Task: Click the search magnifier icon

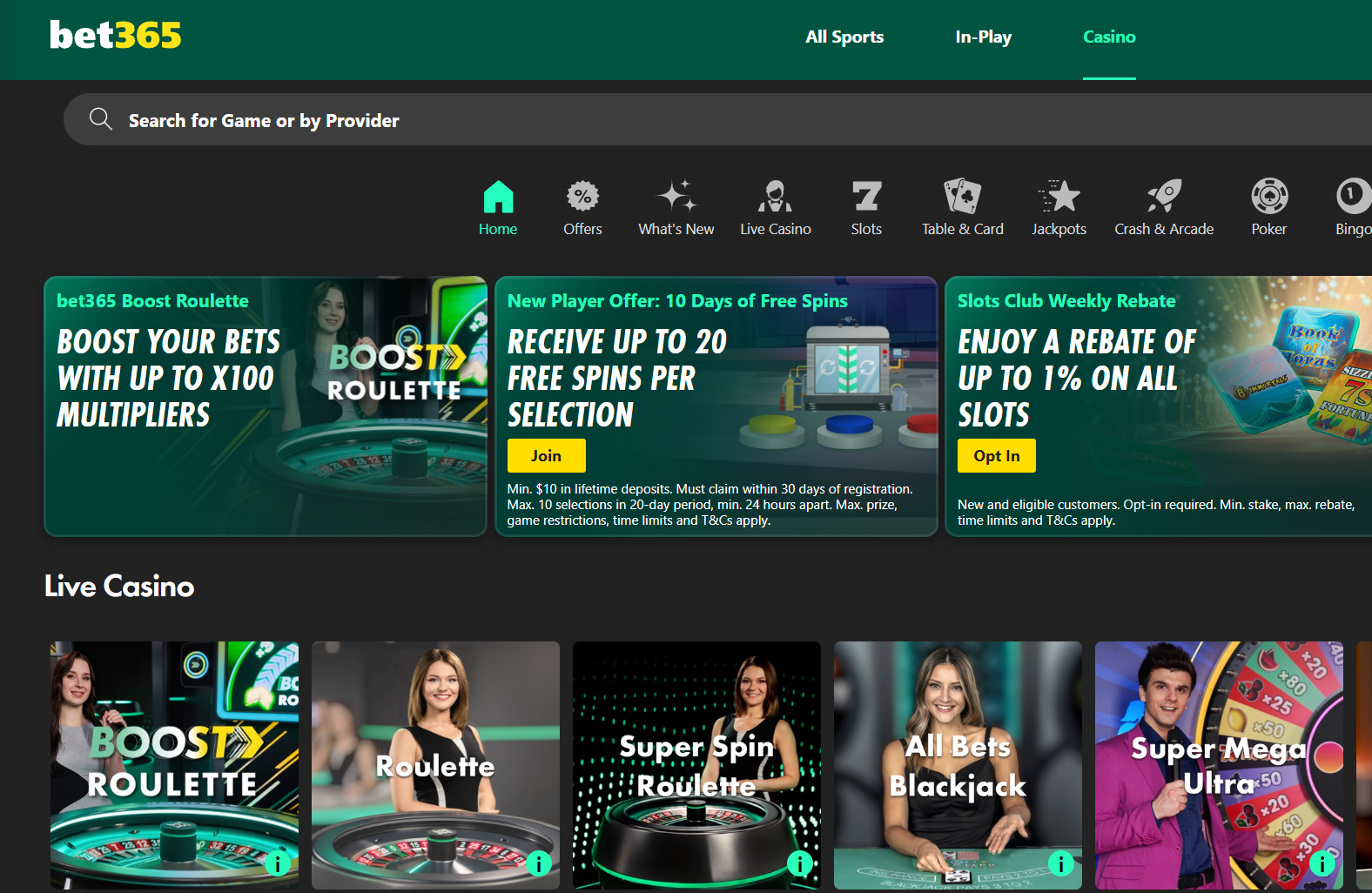Action: [101, 119]
